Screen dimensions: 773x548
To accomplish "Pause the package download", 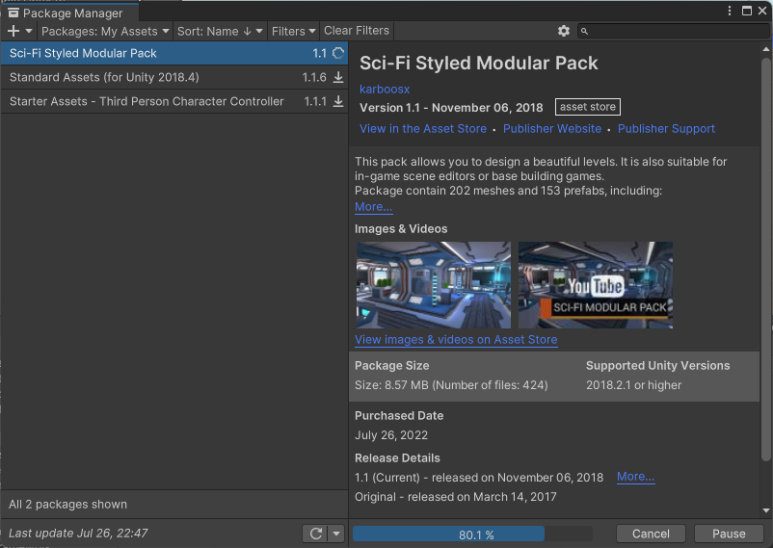I will coord(729,534).
